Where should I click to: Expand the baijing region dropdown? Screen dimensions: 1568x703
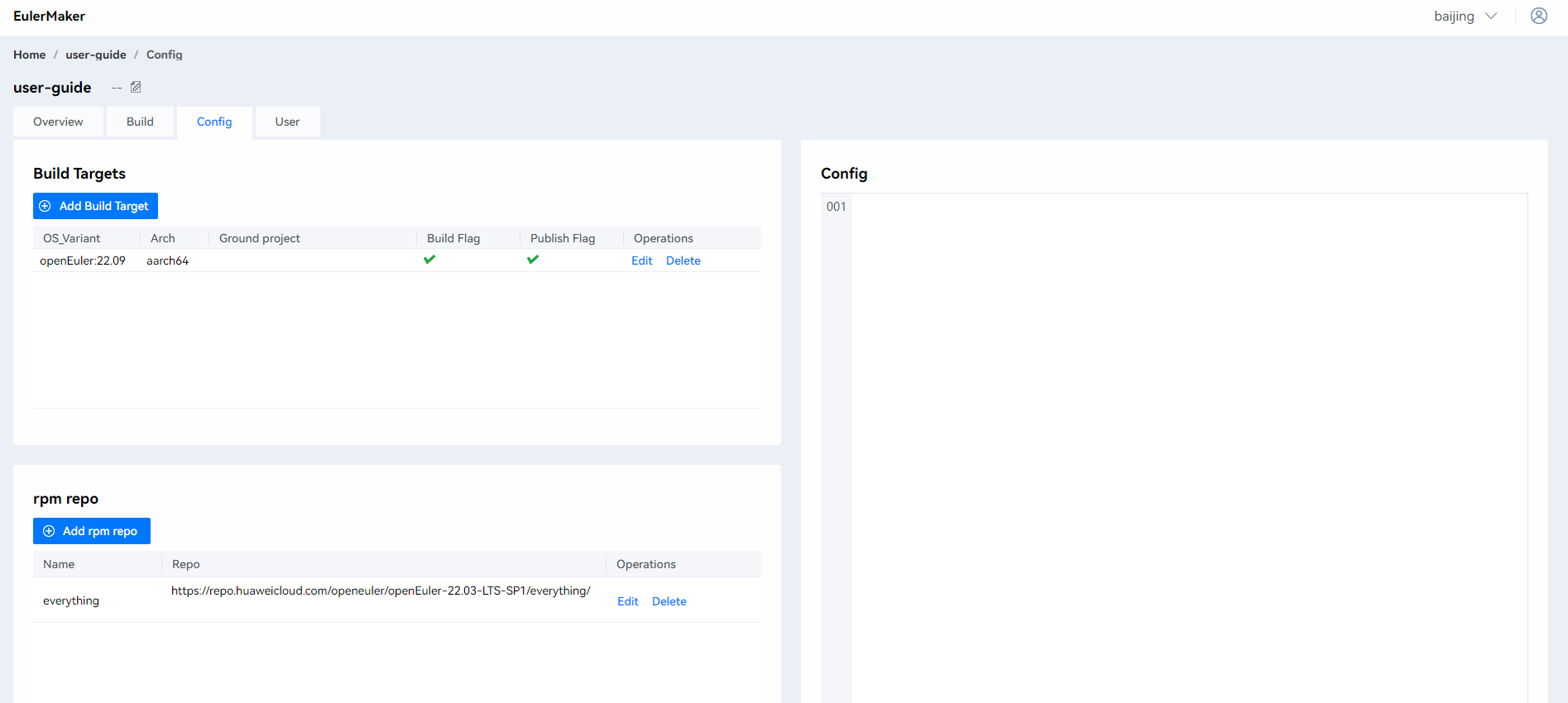(1465, 17)
